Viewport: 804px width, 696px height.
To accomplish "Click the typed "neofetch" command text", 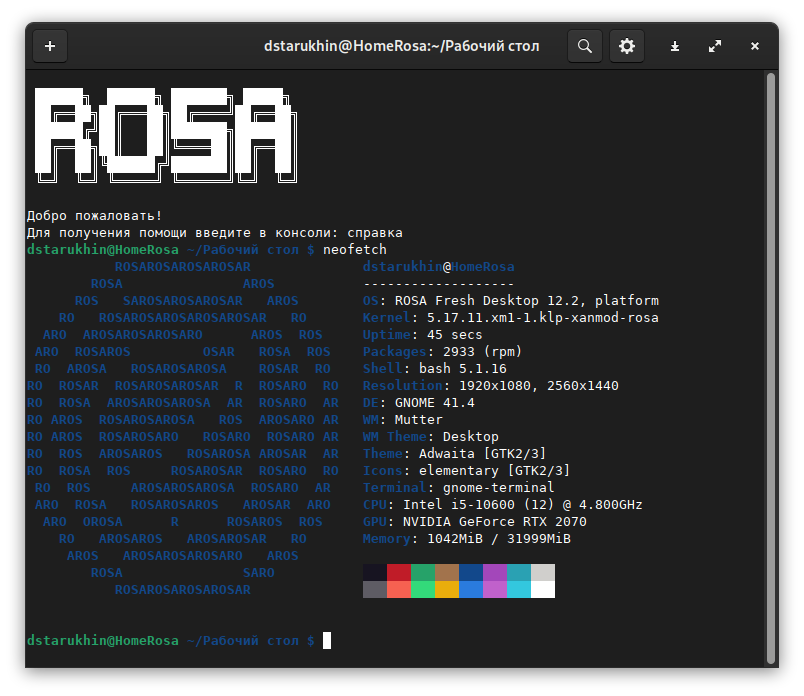I will (354, 249).
